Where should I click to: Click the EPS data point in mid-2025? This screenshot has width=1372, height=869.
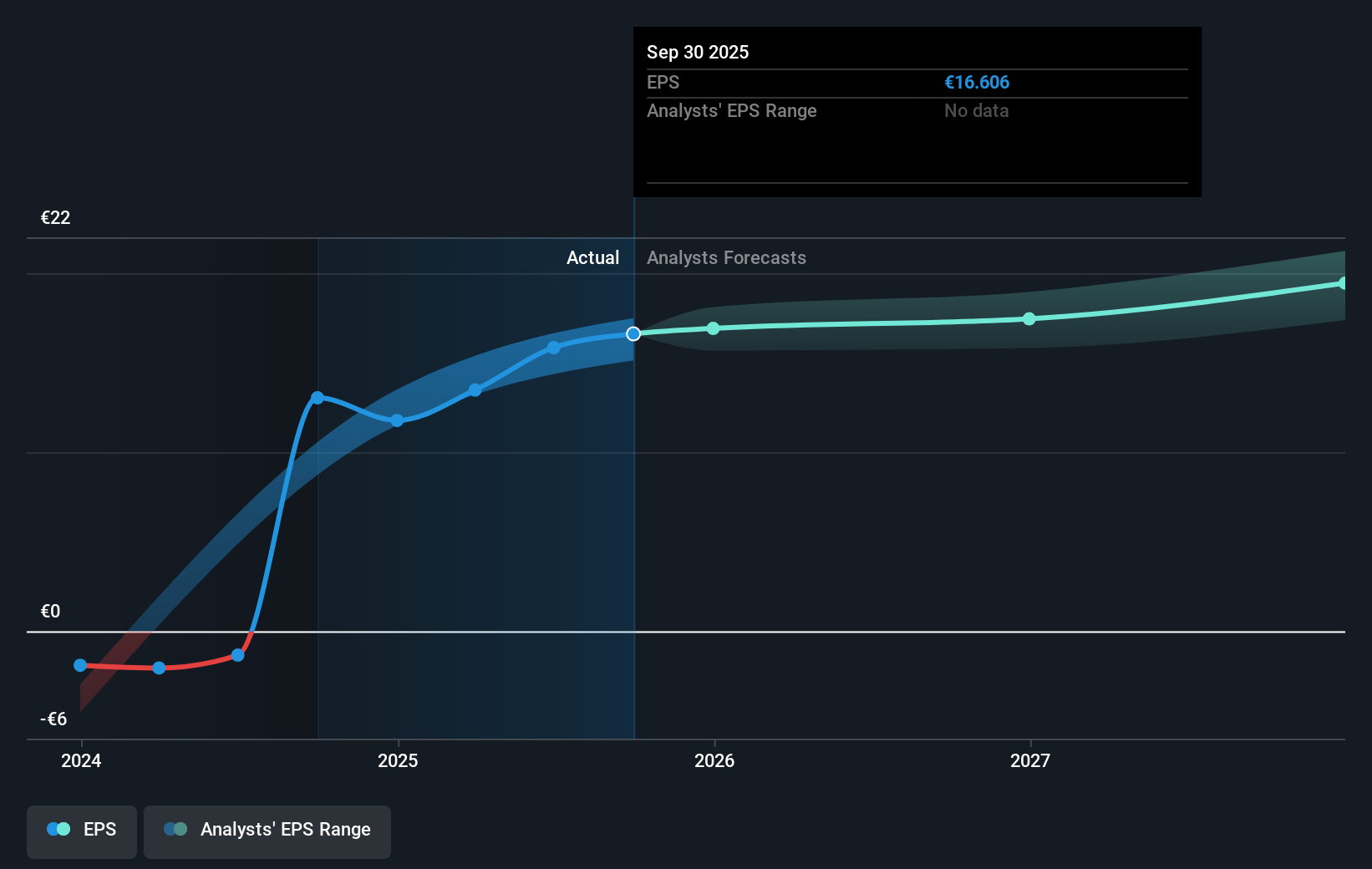pos(554,348)
